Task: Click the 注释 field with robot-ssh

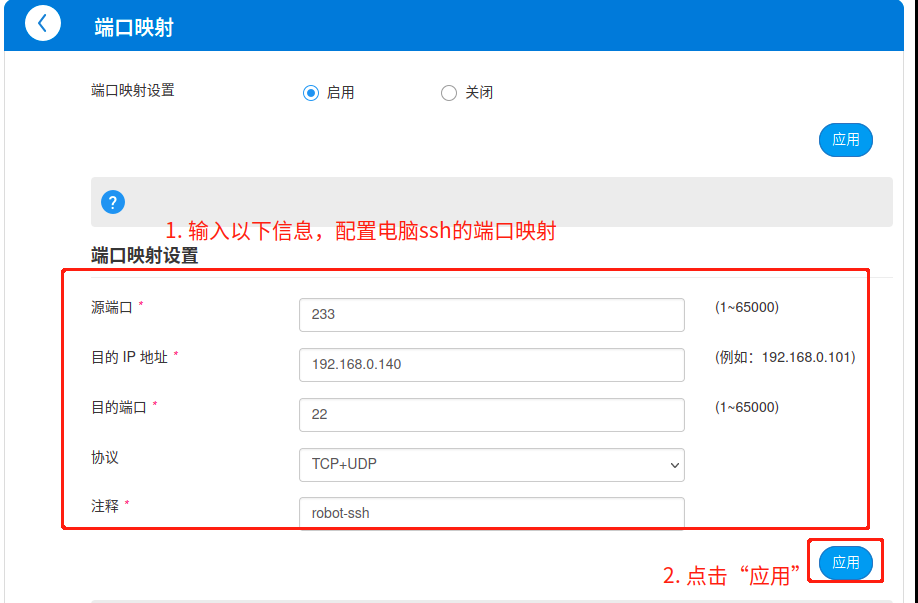Action: tap(491, 513)
